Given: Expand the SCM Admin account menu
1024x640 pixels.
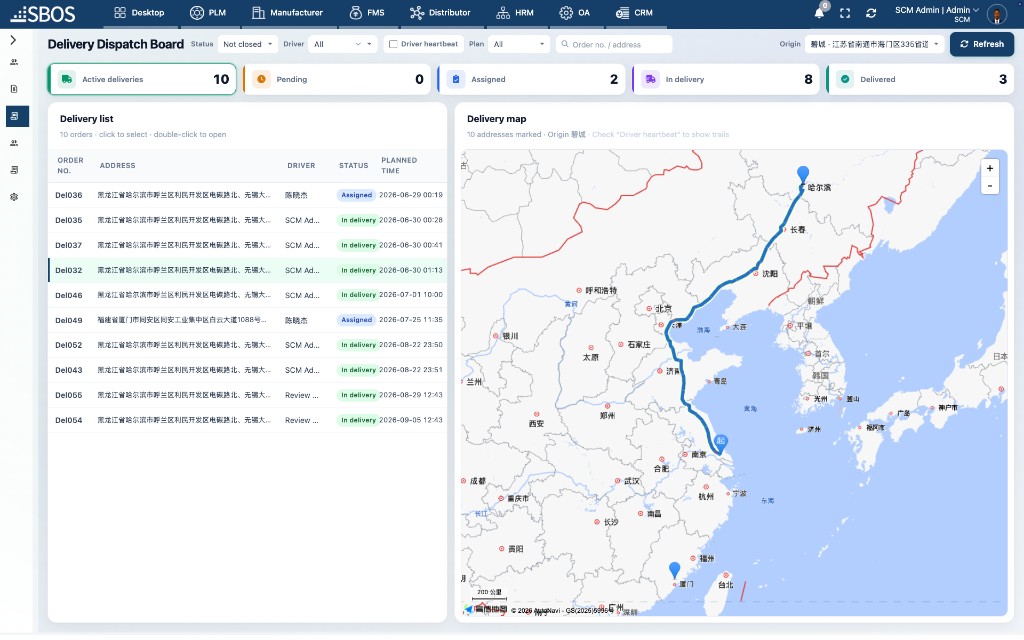Looking at the screenshot, I should tap(936, 14).
